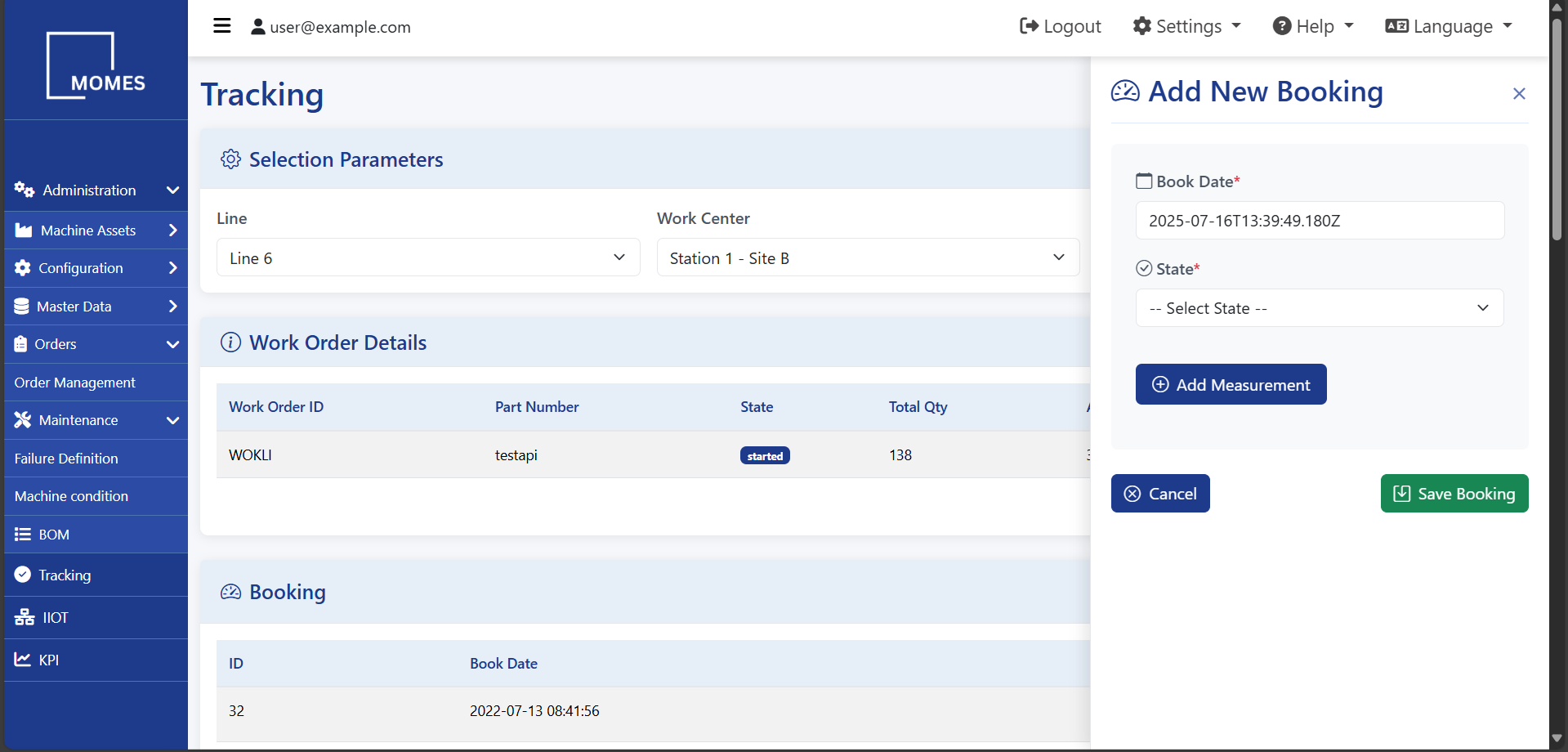Click the MOMES logo
Image resolution: width=1568 pixels, height=752 pixels.
pyautogui.click(x=96, y=65)
